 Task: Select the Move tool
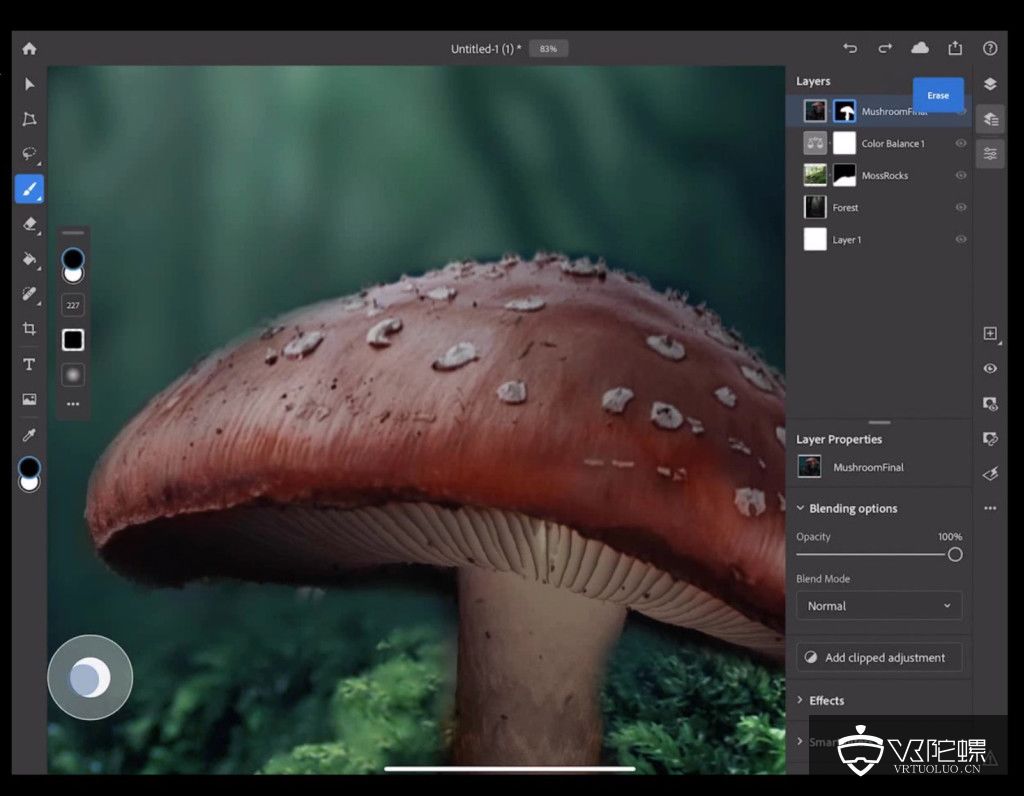[29, 84]
